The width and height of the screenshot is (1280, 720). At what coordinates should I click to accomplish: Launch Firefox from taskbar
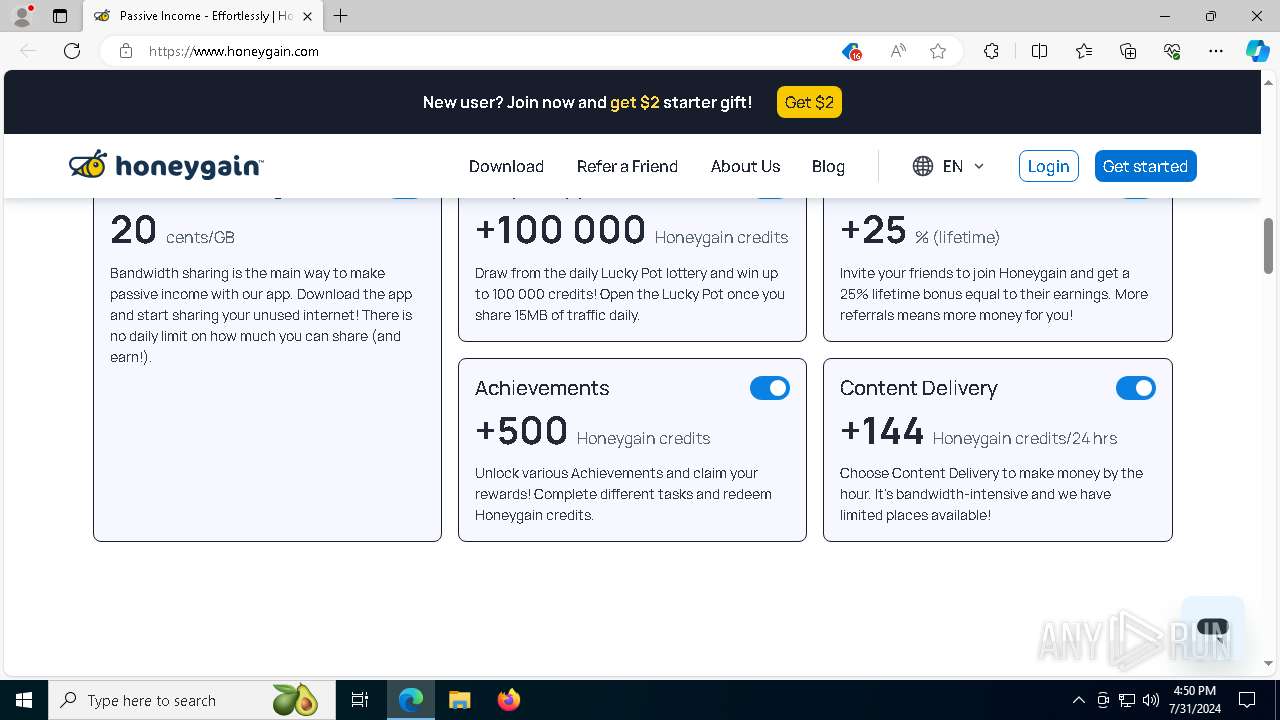click(509, 700)
